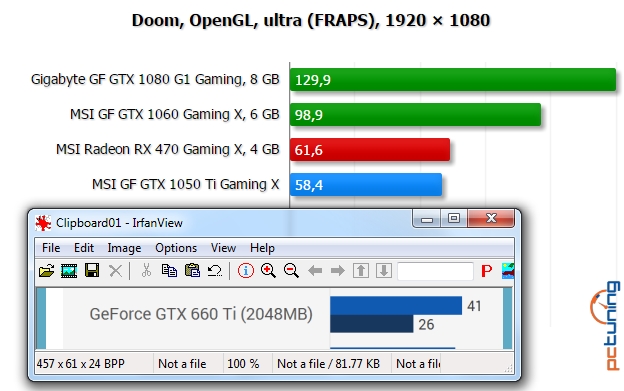Click the value 26 beside the dark bar
Image resolution: width=624 pixels, height=391 pixels.
coord(426,325)
